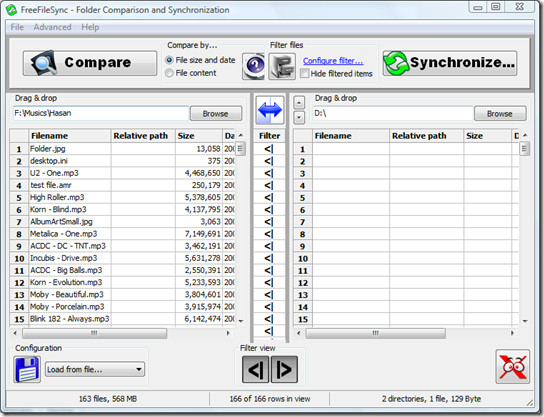Save configuration with floppy disk icon
This screenshot has height=417, width=544.
point(27,369)
